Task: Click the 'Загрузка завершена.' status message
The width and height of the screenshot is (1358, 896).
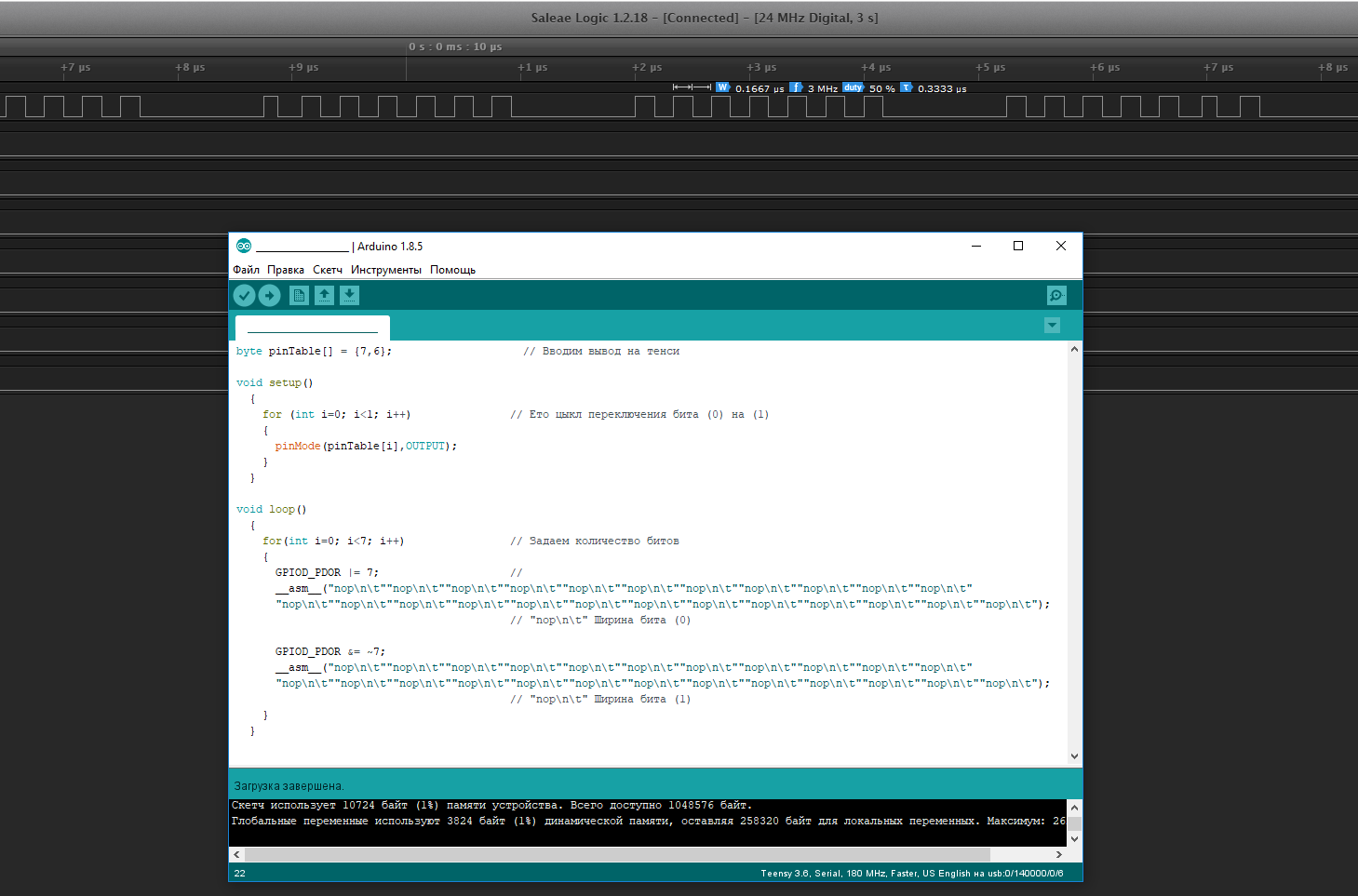Action: [x=289, y=786]
